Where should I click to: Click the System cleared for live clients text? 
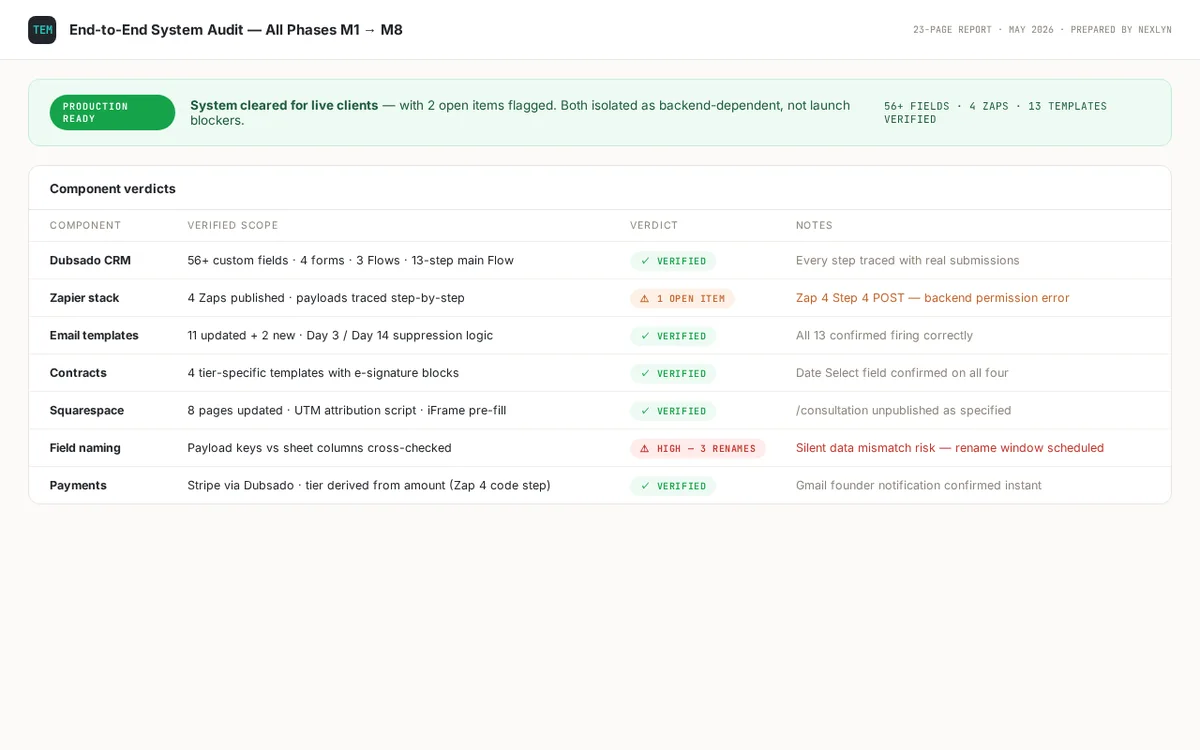pyautogui.click(x=284, y=105)
